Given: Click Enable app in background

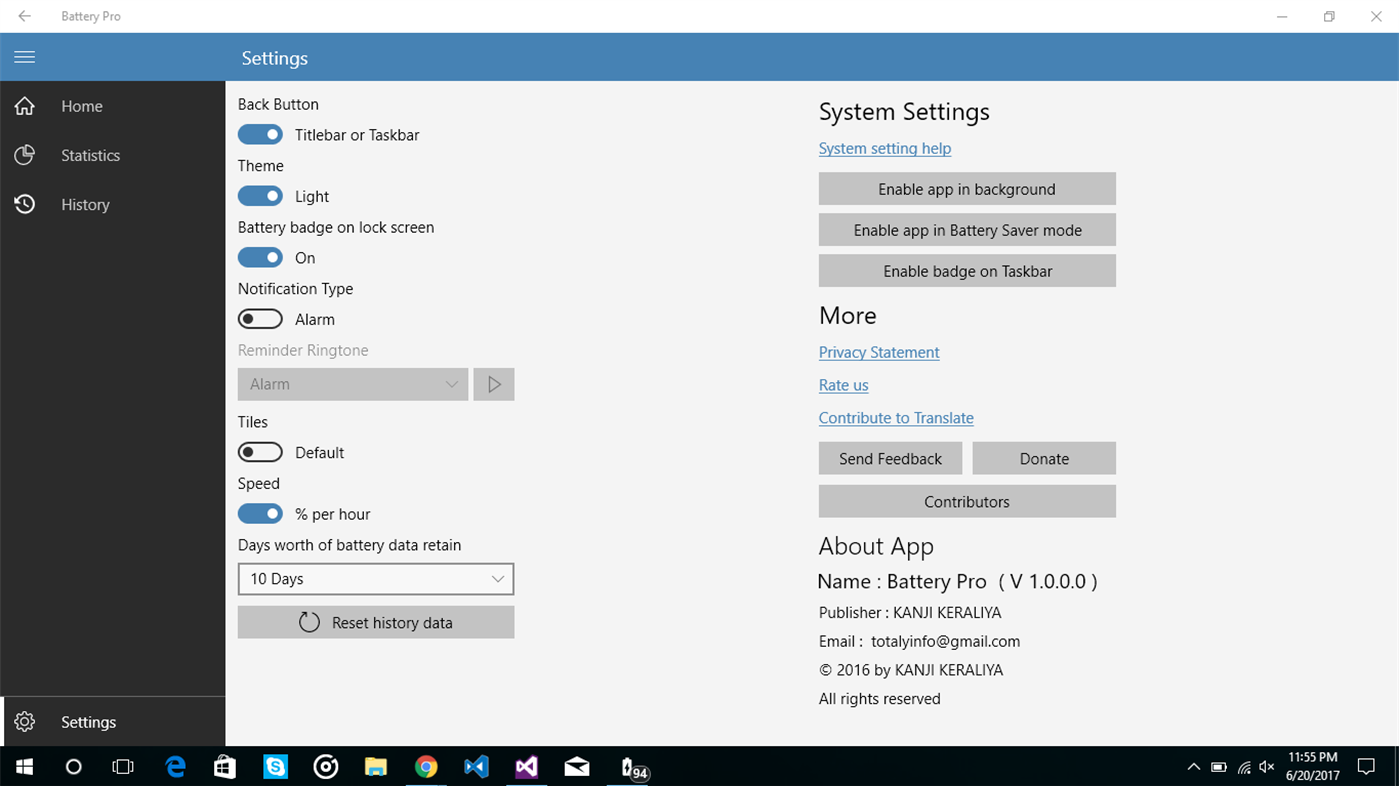Looking at the screenshot, I should 966,188.
